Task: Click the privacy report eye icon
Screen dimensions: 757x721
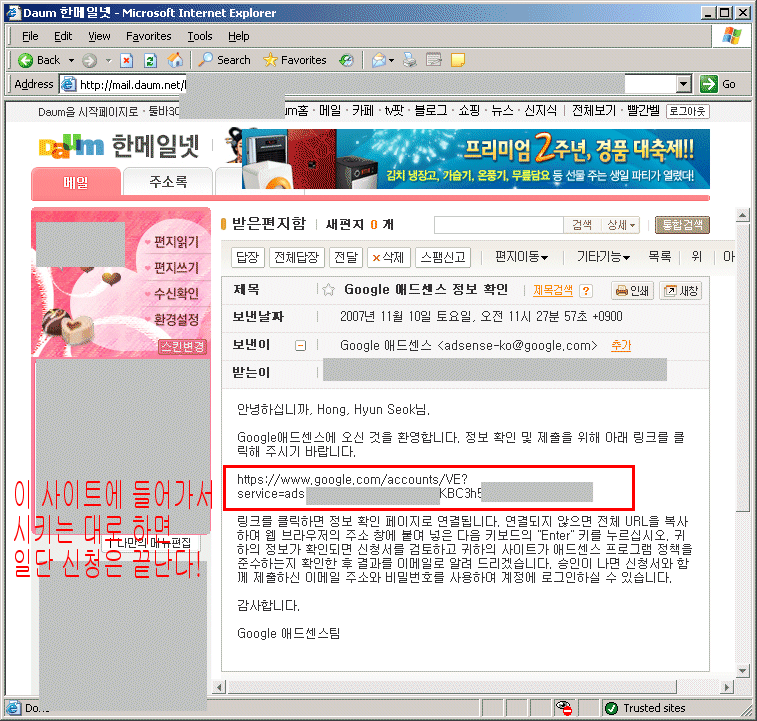Action: (563, 707)
